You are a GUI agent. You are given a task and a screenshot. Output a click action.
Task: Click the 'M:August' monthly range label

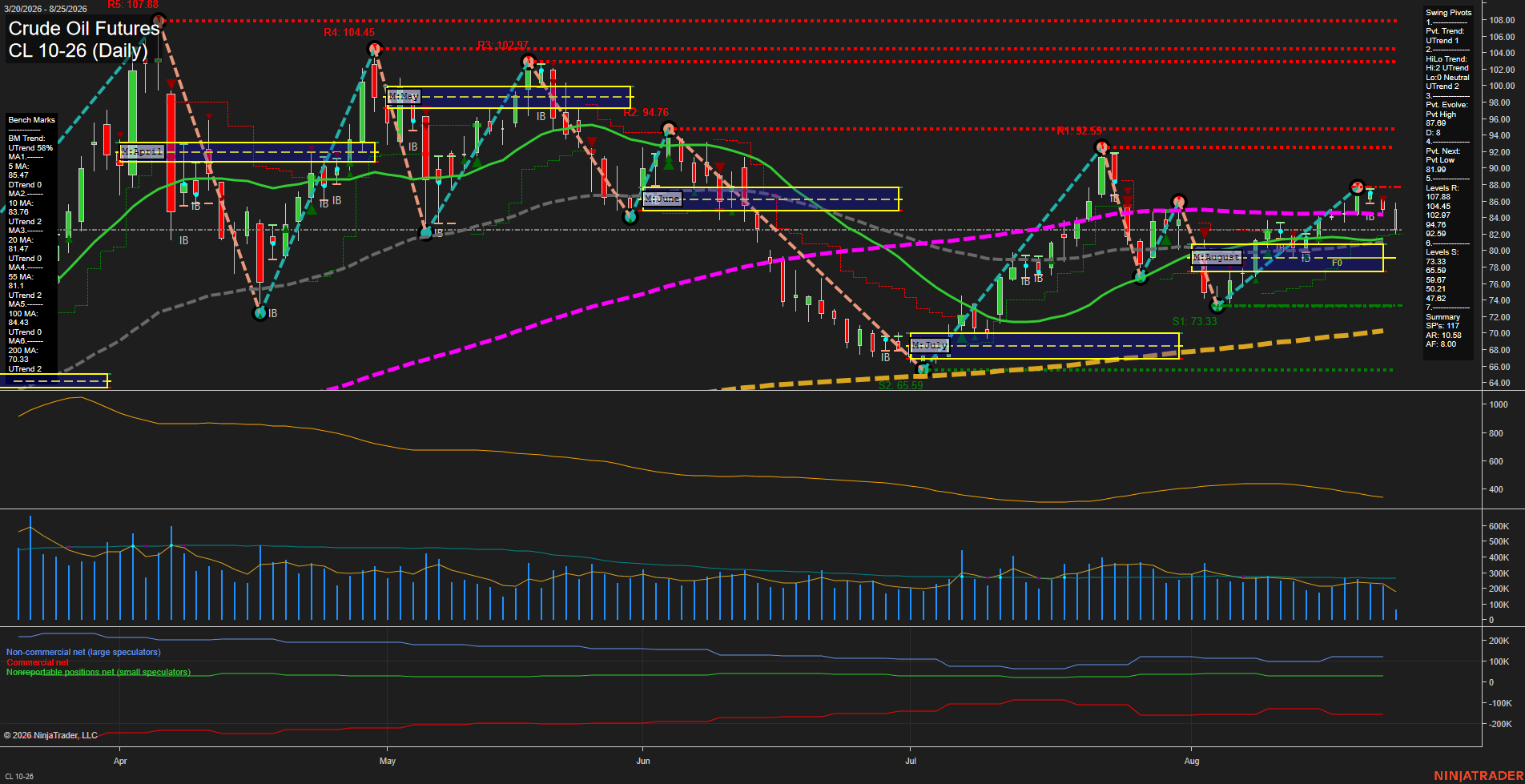point(1217,257)
